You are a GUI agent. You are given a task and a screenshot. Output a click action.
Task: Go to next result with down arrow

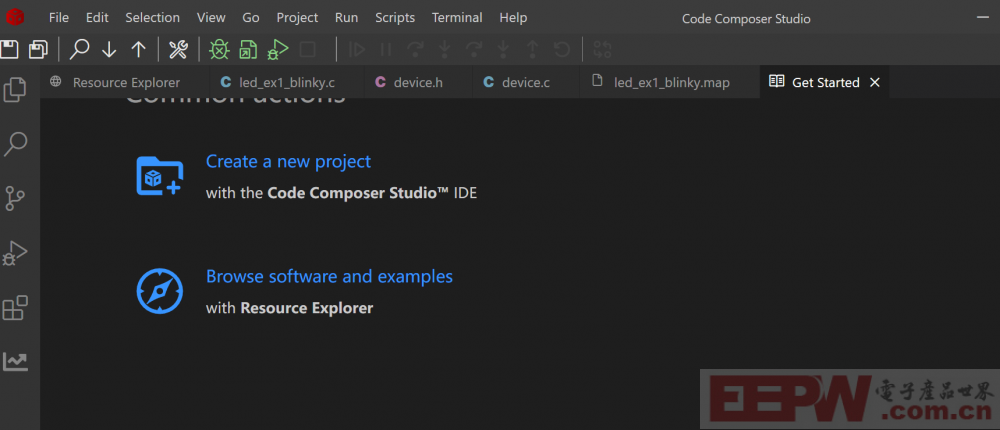coord(109,49)
